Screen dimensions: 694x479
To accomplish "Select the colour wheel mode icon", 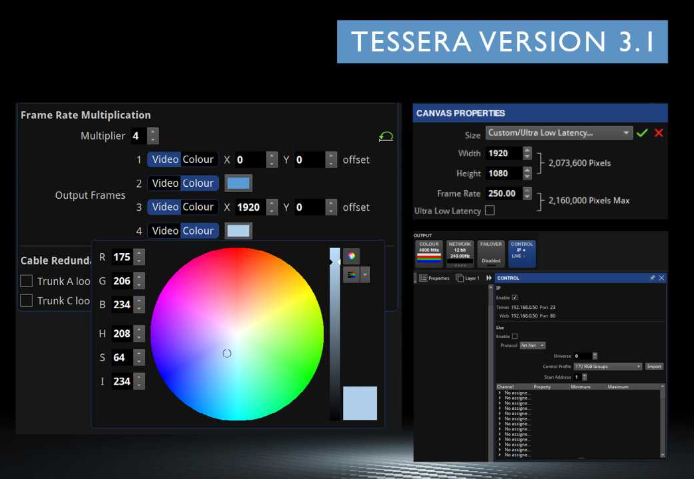I will point(351,256).
